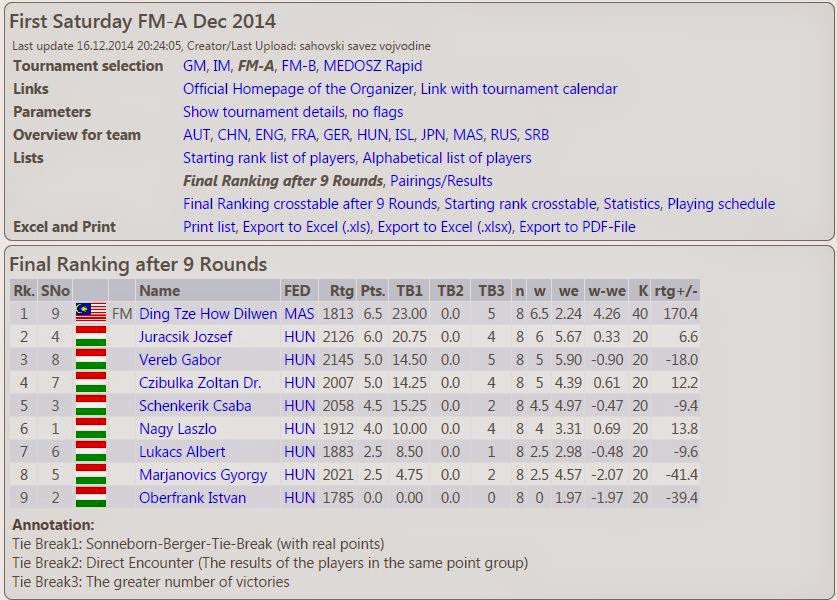Viewport: 837px width, 600px height.
Task: Click the Malaysian flag icon beside Ding Tze How Dilwen
Action: click(x=91, y=312)
